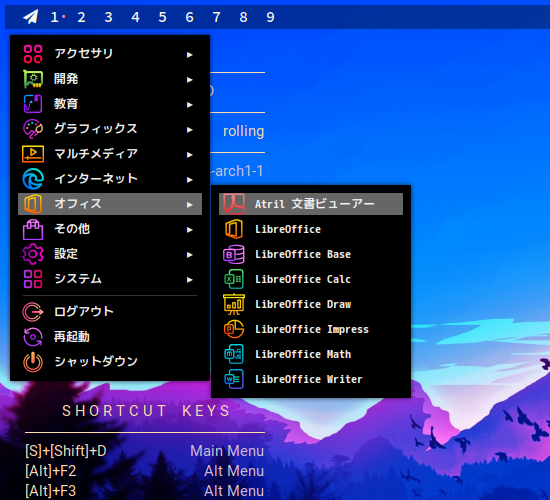Screen dimensions: 550x500
Task: Click the LibreOffice Draw icon
Action: 234,304
